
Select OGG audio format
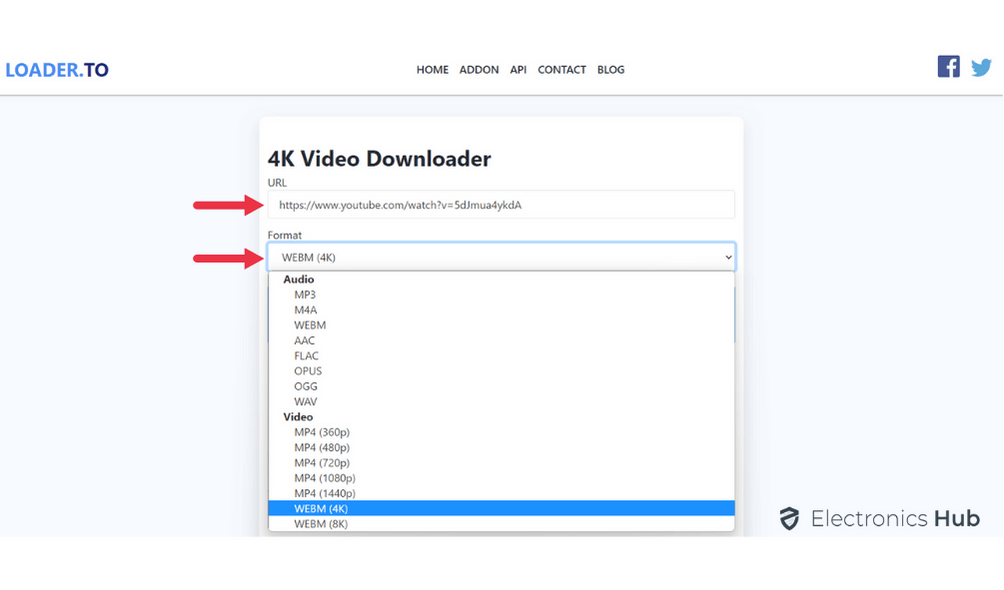point(501,386)
